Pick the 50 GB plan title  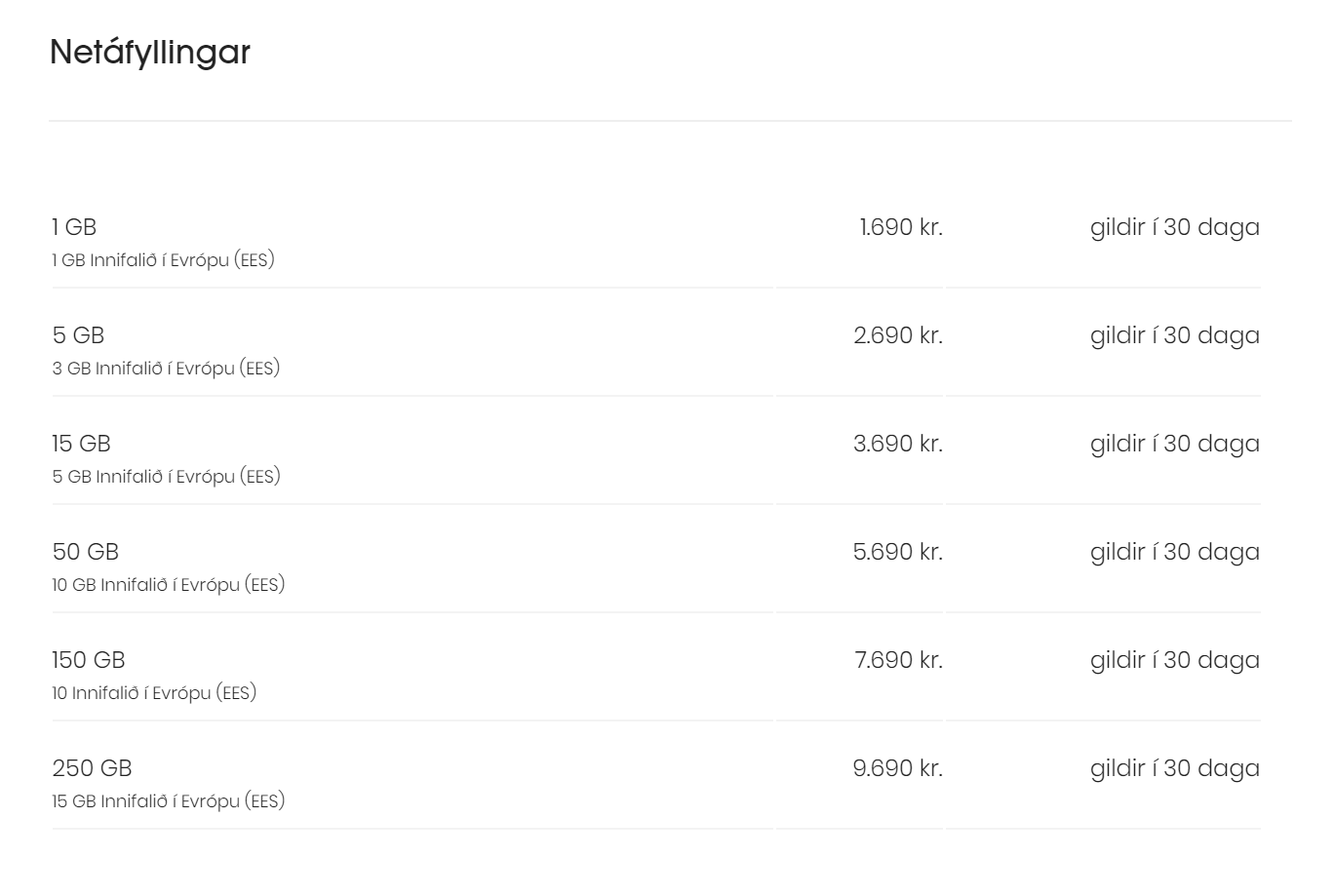(x=85, y=552)
